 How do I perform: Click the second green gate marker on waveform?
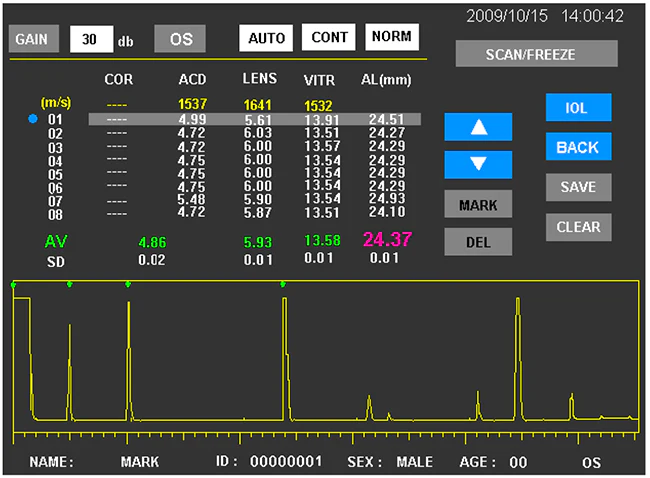[x=70, y=284]
